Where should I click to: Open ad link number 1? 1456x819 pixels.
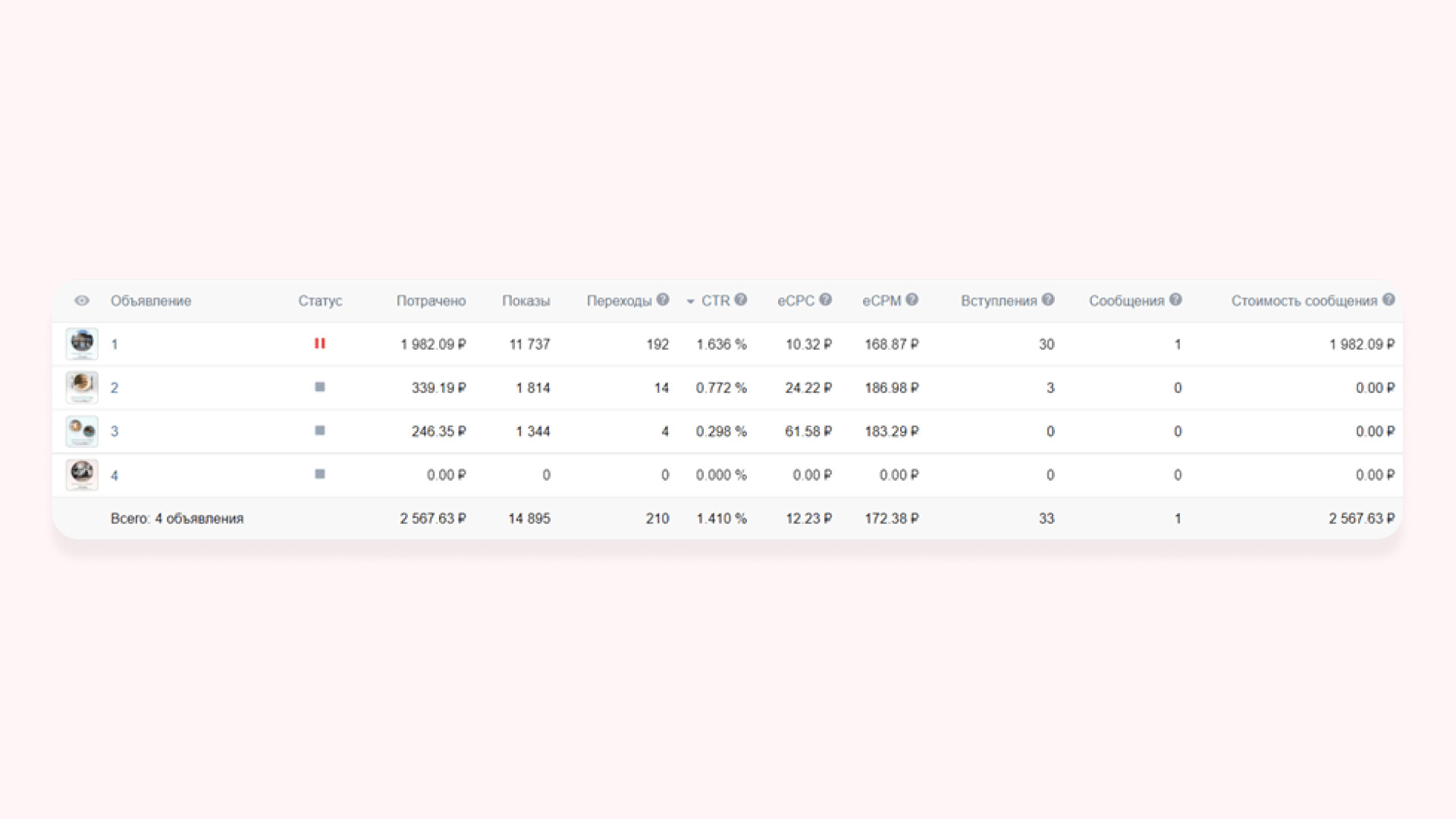115,344
